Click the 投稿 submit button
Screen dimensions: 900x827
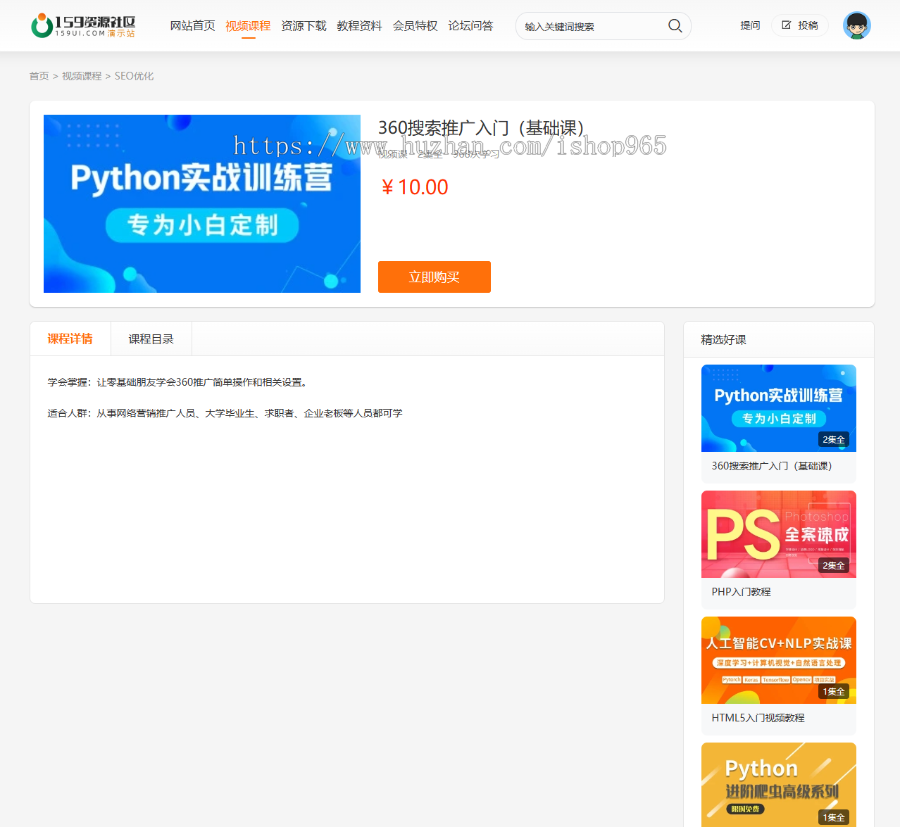(800, 25)
